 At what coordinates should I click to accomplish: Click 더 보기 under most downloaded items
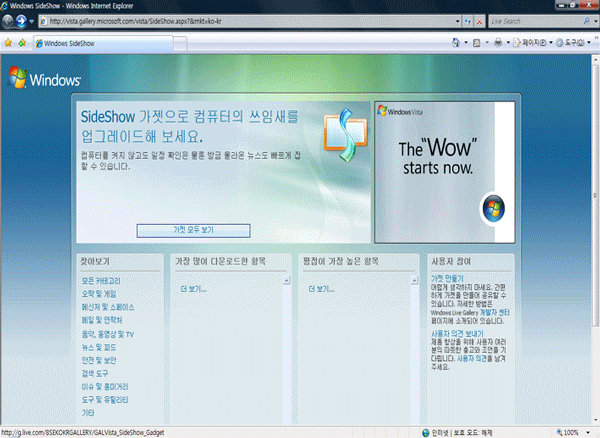(x=194, y=289)
